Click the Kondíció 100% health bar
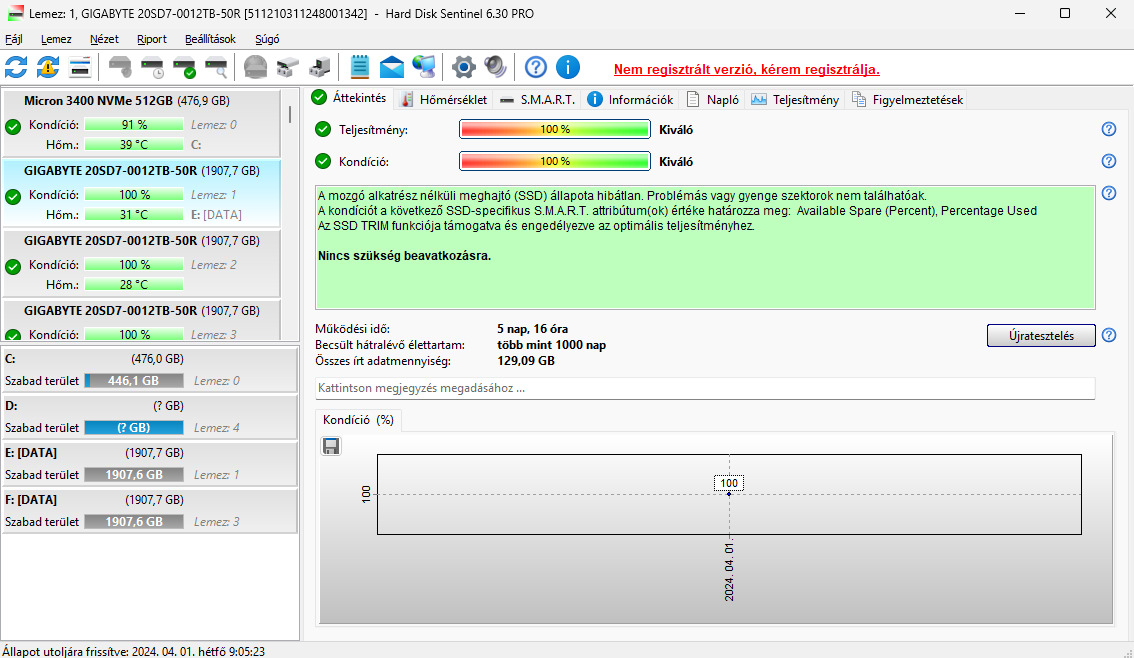Screen dimensions: 1134x658 [555, 161]
